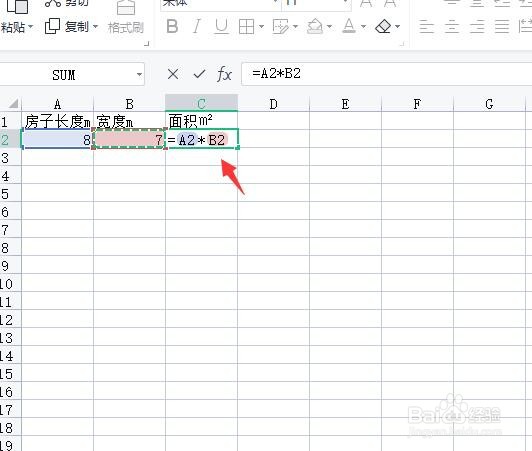532x451 pixels.
Task: Click cell A1 房子长度m
Action: click(57, 121)
